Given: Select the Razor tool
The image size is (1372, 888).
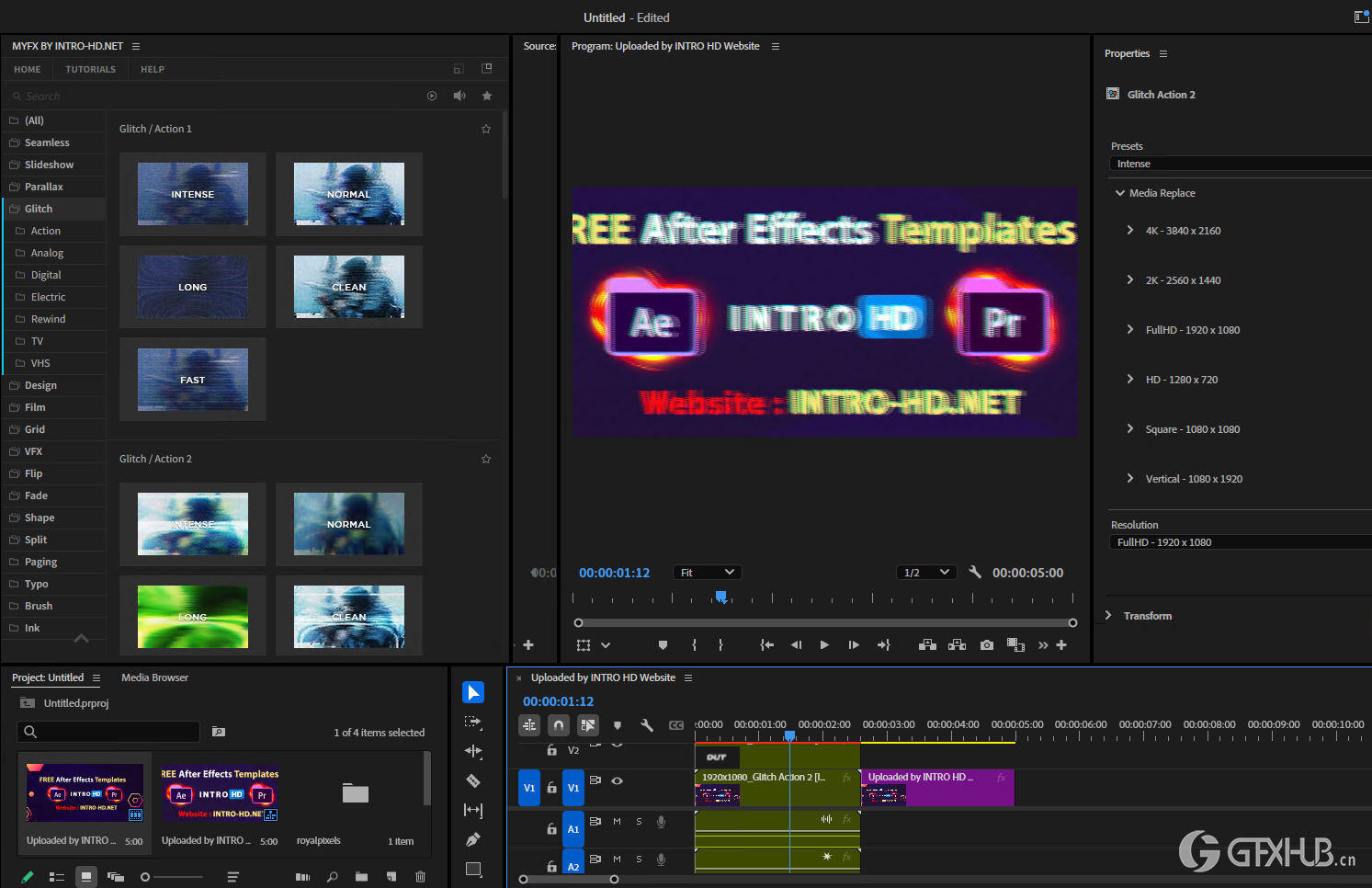Looking at the screenshot, I should pos(473,780).
